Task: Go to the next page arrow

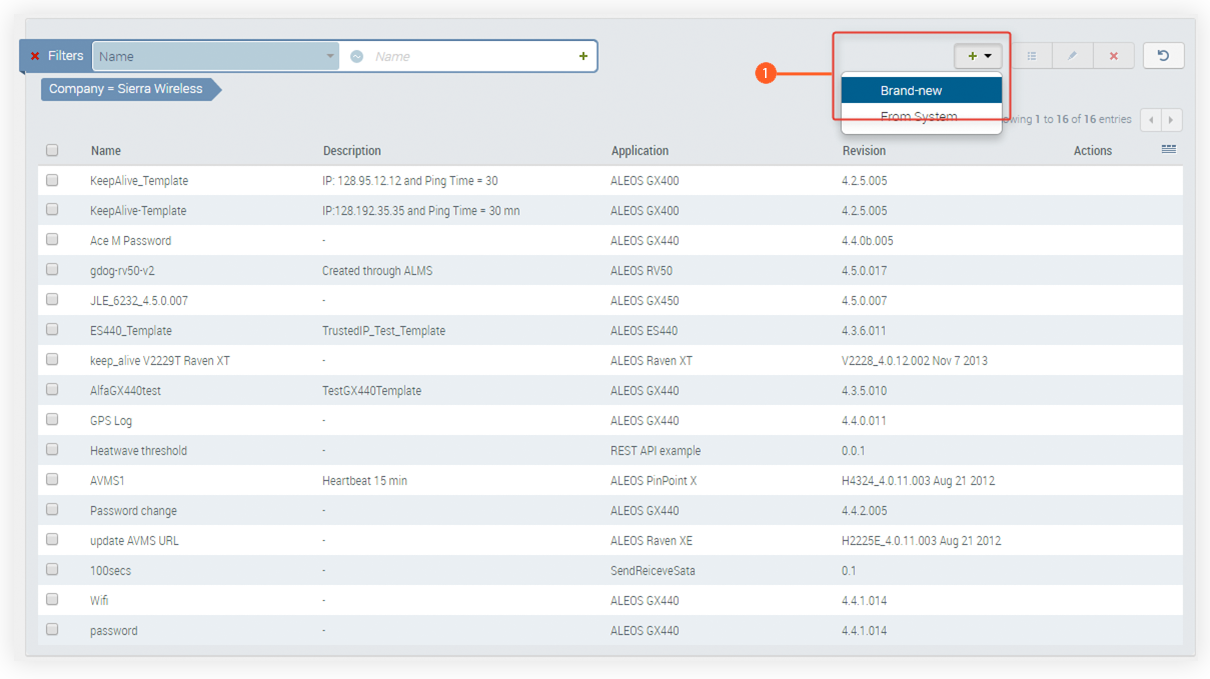Action: [x=1171, y=119]
